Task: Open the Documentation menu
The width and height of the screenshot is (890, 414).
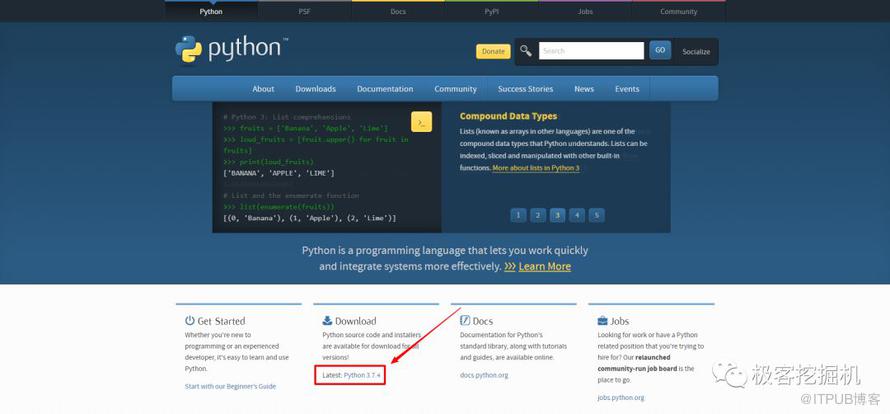Action: [385, 89]
